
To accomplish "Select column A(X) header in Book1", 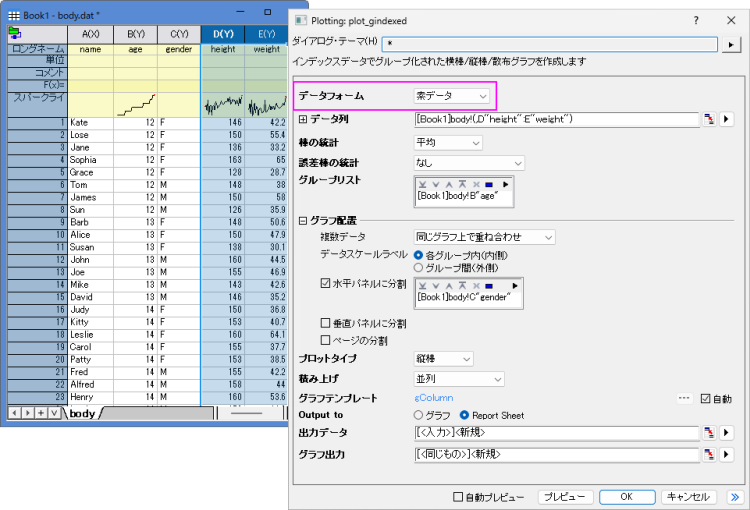I will [x=90, y=34].
